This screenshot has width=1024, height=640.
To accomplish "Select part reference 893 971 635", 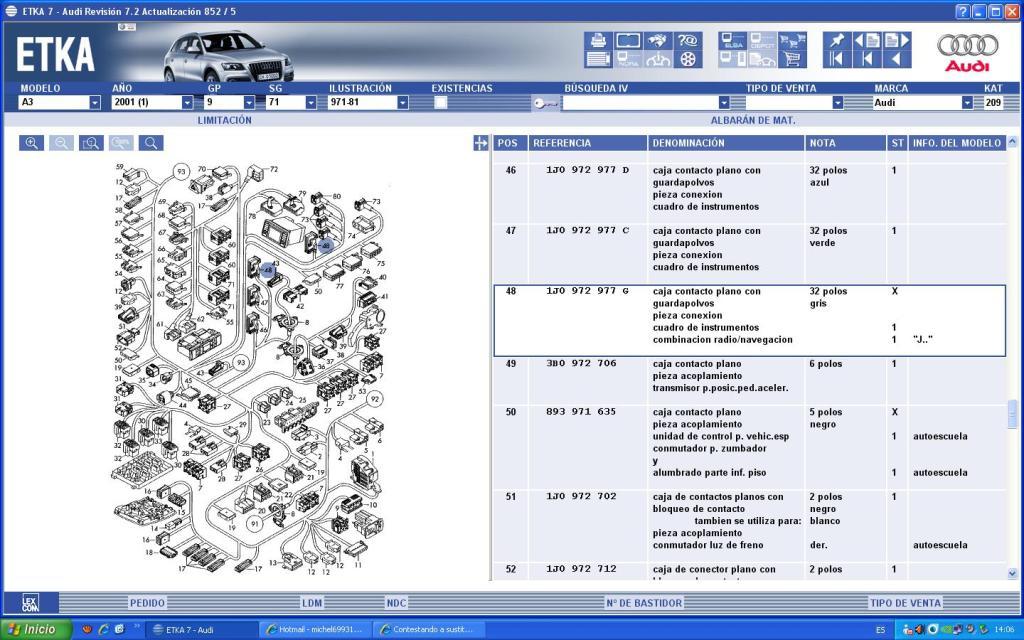I will point(581,411).
